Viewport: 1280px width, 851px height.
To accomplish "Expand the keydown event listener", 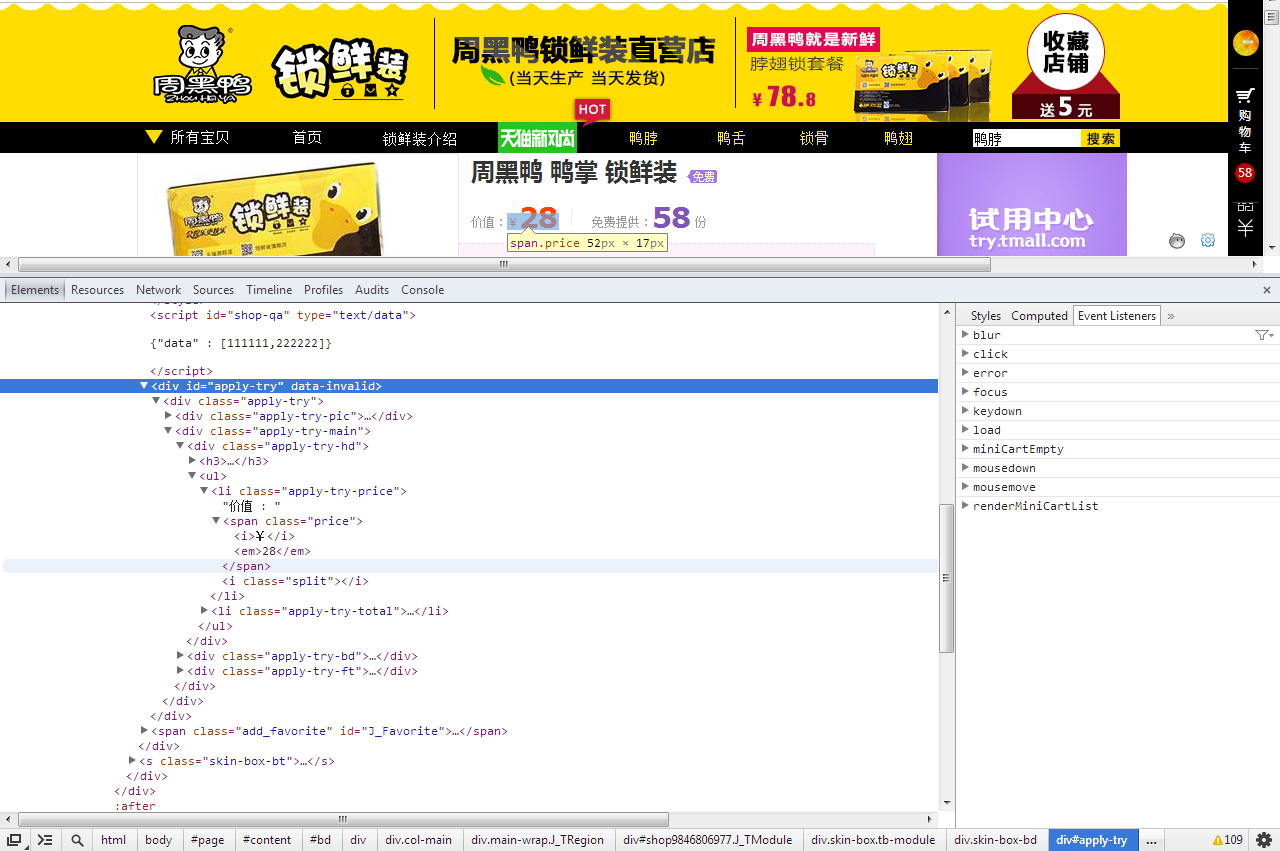I will point(965,411).
